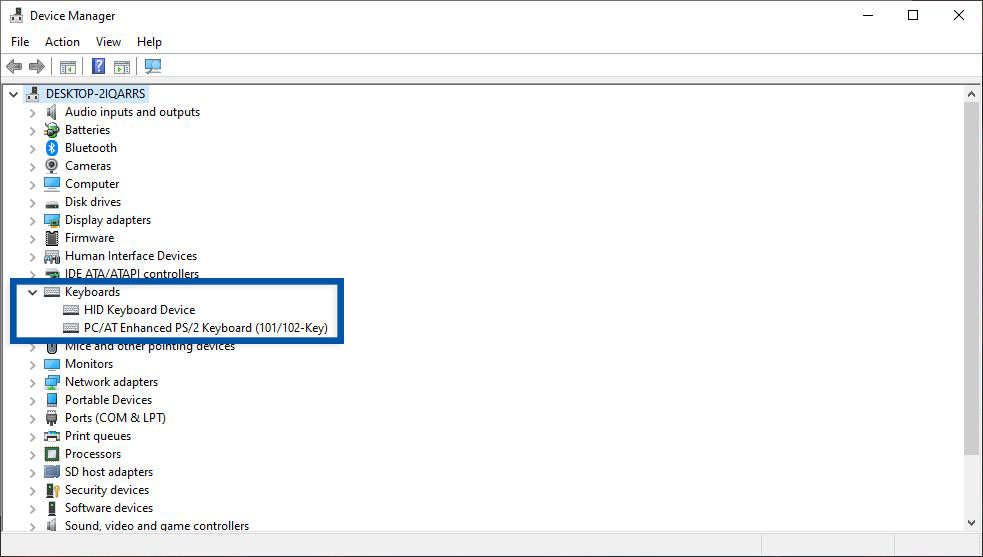Click the Scan for hardware changes monitor icon
Image resolution: width=983 pixels, height=557 pixels.
[x=152, y=66]
